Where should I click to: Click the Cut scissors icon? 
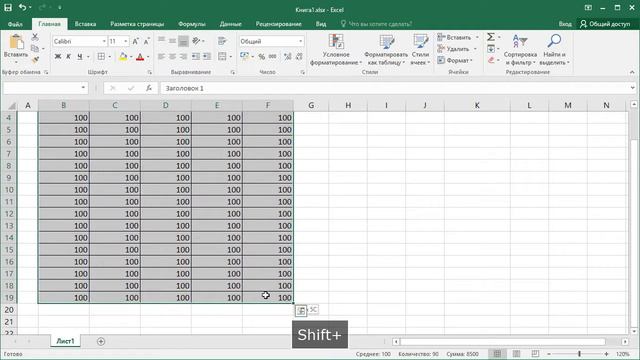[x=35, y=38]
